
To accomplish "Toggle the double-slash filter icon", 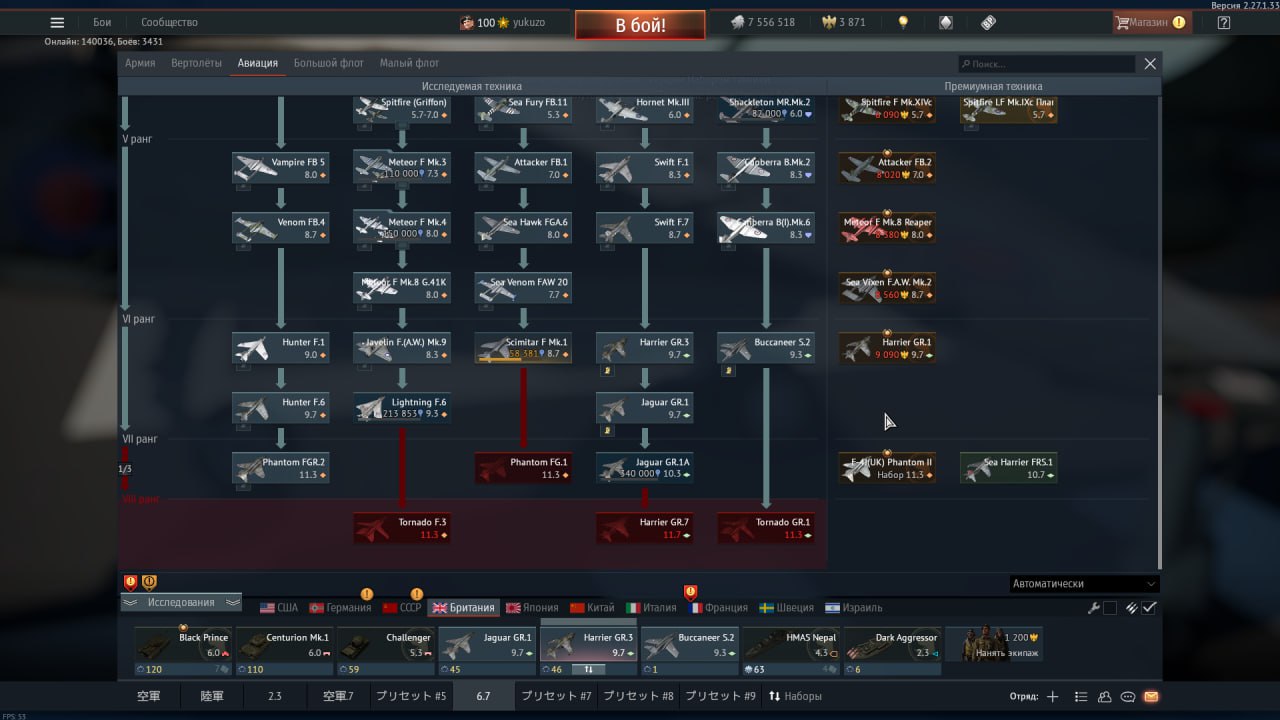I will point(1132,607).
